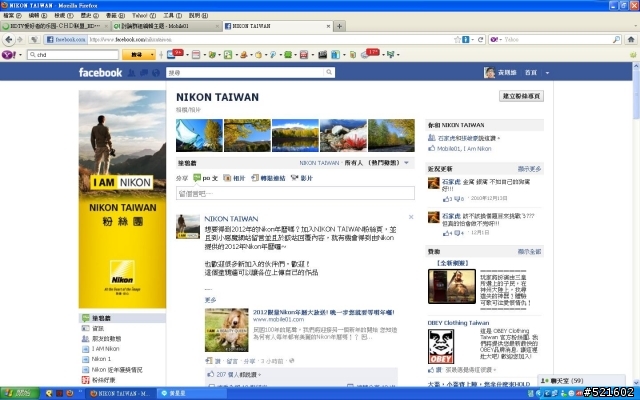Click the Yahoo toolbar search box with chd

(x=73, y=55)
